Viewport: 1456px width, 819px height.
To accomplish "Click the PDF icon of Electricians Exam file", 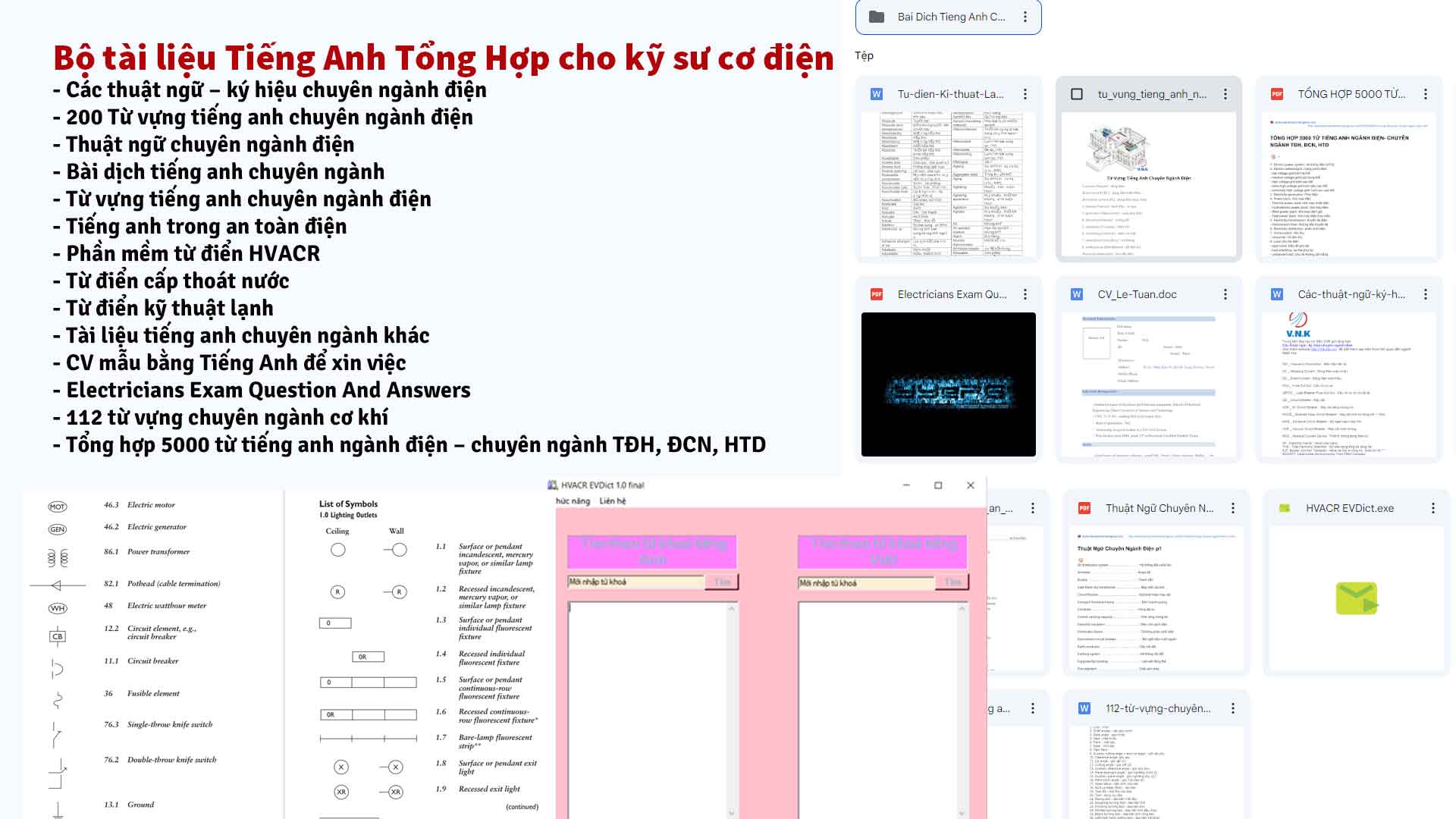I will coord(877,294).
